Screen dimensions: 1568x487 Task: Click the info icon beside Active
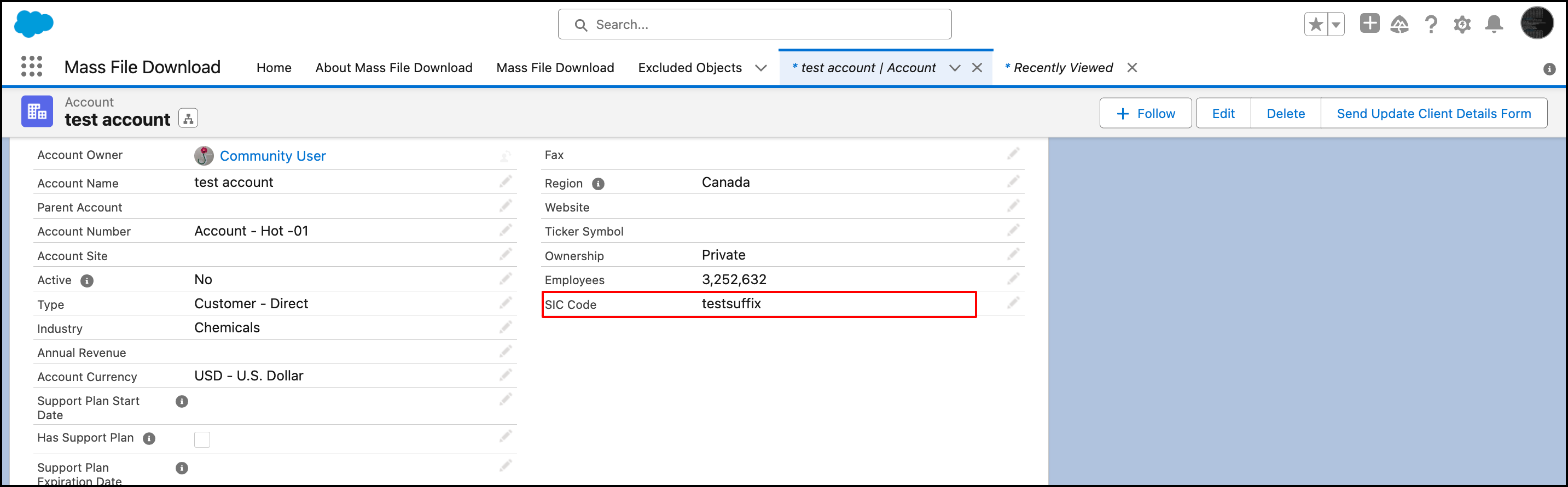87,281
